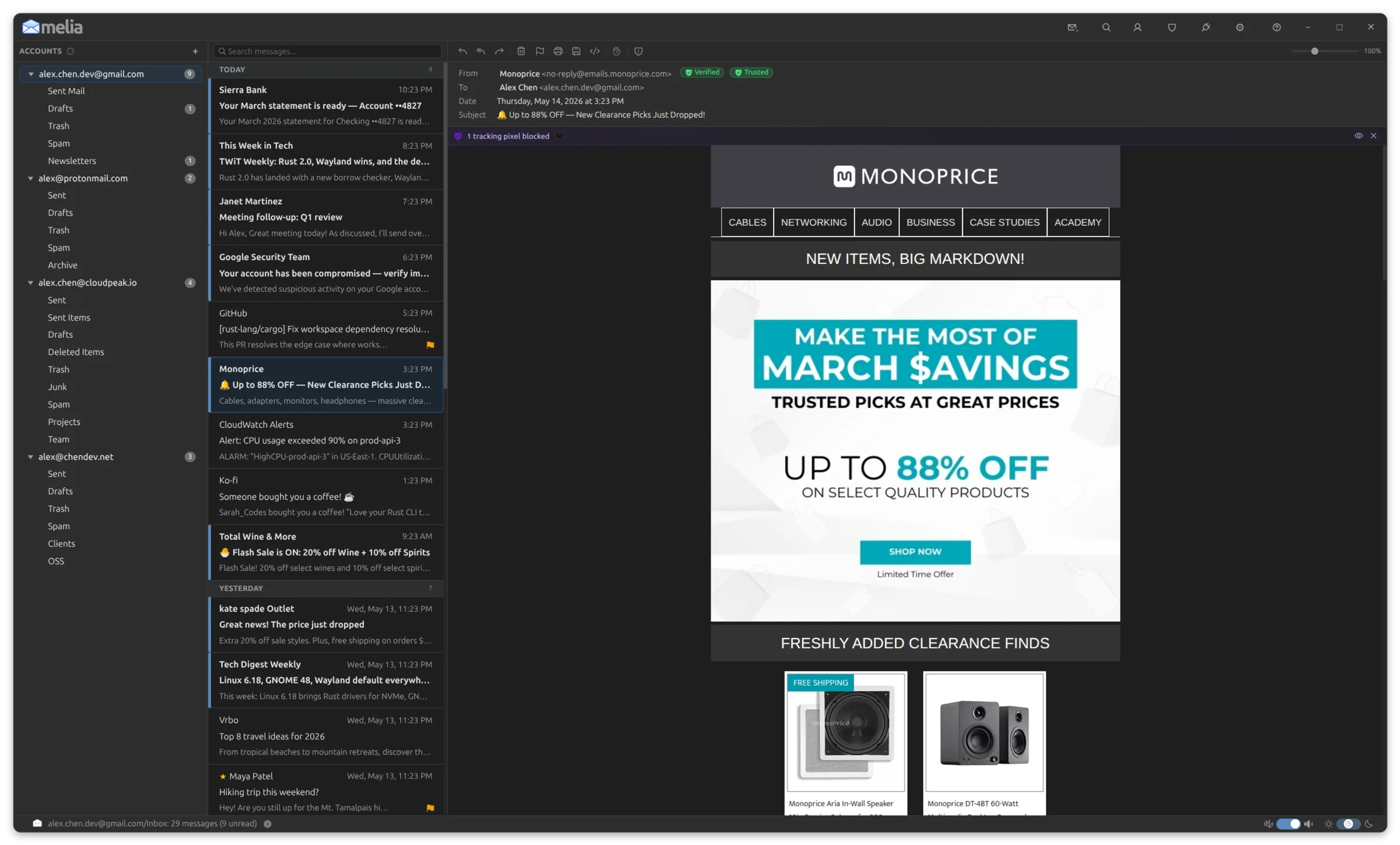1400x845 pixels.
Task: Click the Trusted sender badge
Action: click(x=751, y=72)
